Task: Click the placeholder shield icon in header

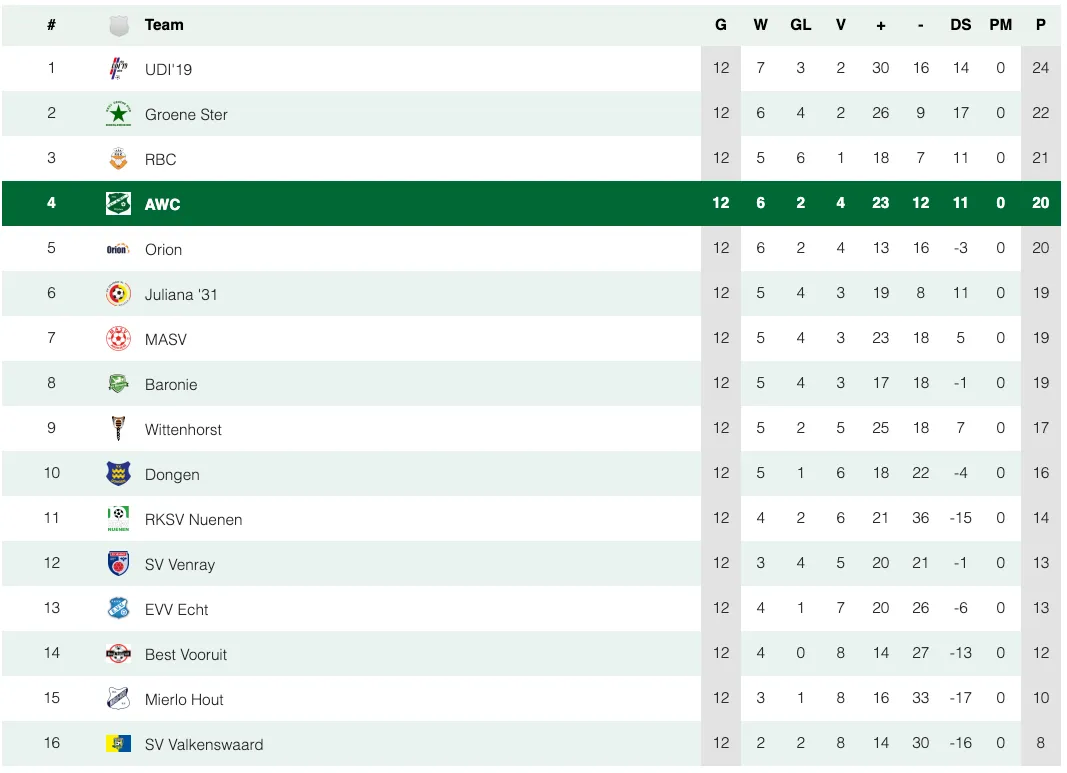Action: (x=118, y=26)
